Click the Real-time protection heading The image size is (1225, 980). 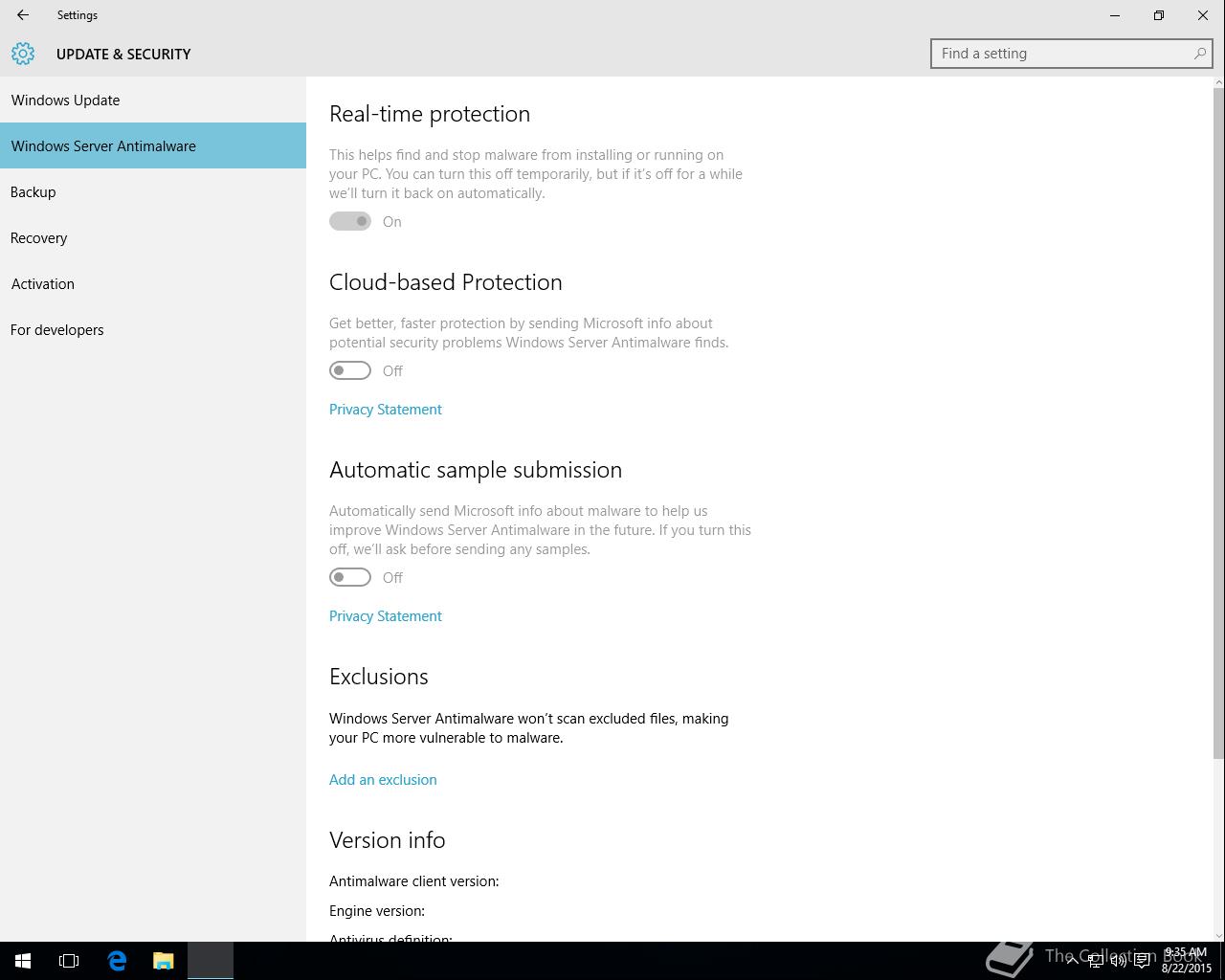430,114
